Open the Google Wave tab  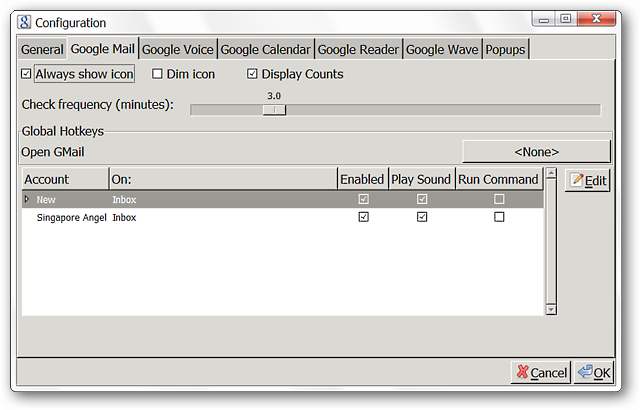pos(442,49)
